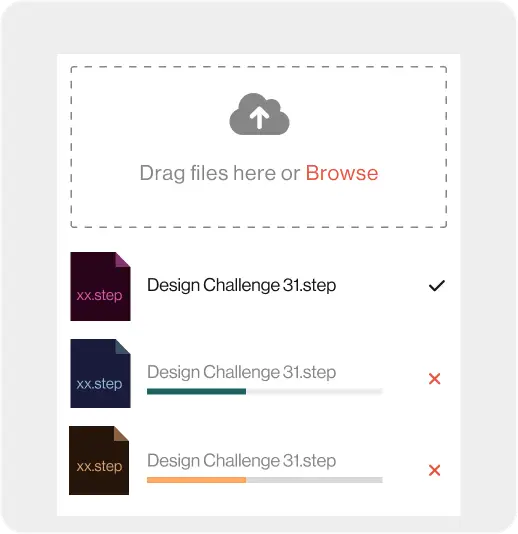Viewport: 518px width, 534px height.
Task: Click the filled orange progress bar segment
Action: (197, 480)
